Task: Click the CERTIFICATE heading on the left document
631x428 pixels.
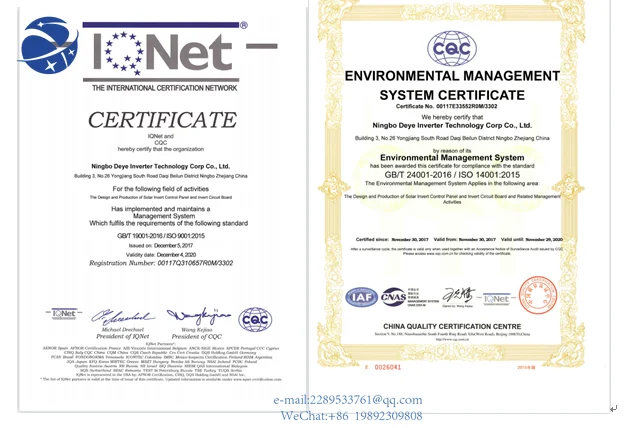Action: 162,120
